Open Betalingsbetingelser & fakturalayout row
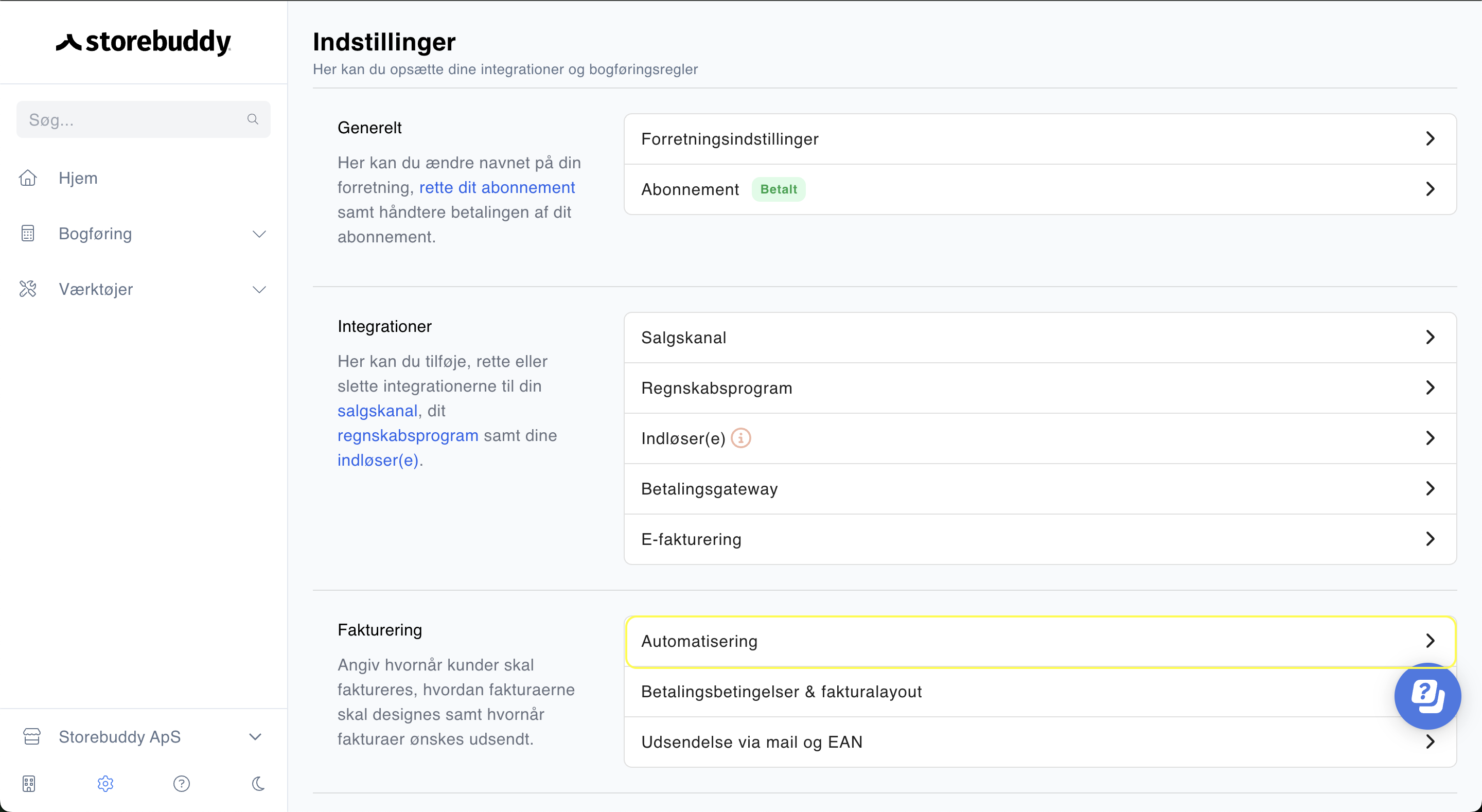The height and width of the screenshot is (812, 1482). point(1040,692)
